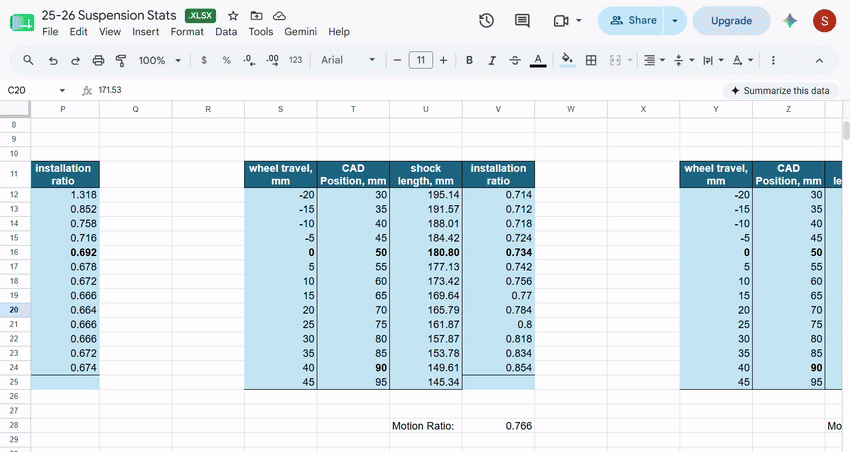Screen dimensions: 850x452
Task: Open the Data menu
Action: point(226,31)
